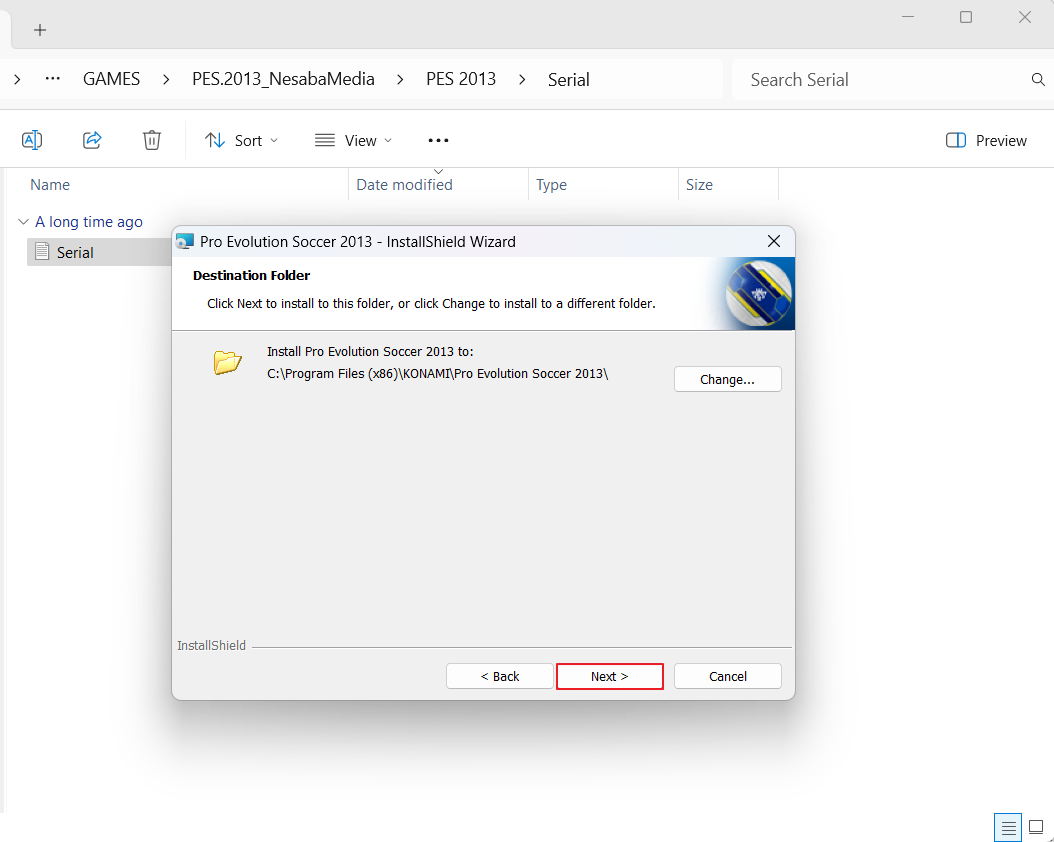Image resolution: width=1054 pixels, height=842 pixels.
Task: Expand the breadcrumb overflow ellipsis
Action: pos(52,79)
